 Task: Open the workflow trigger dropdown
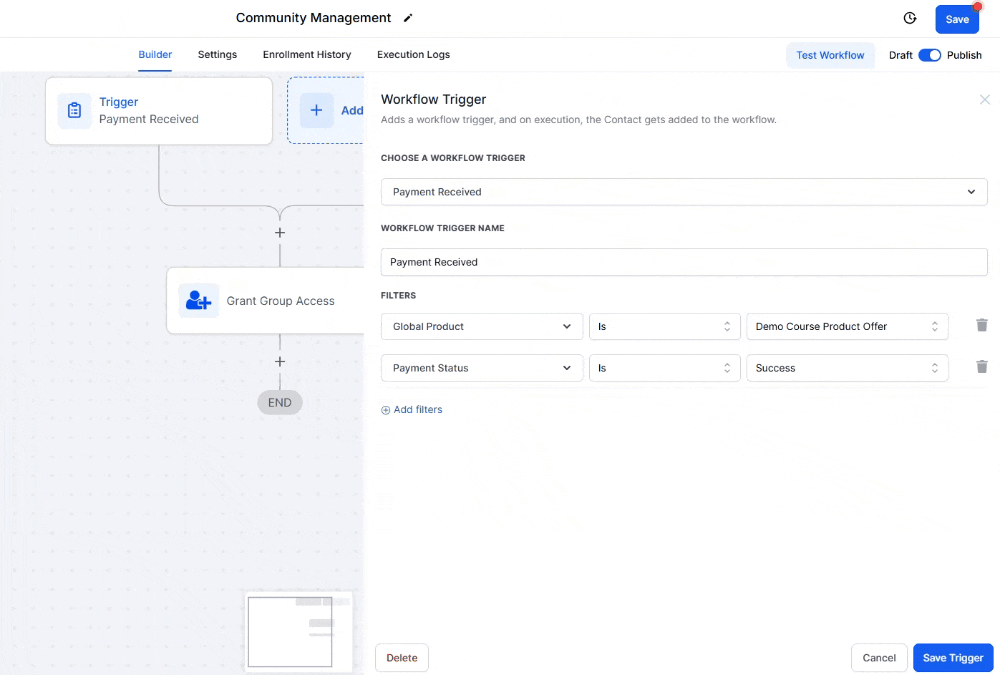click(x=684, y=192)
